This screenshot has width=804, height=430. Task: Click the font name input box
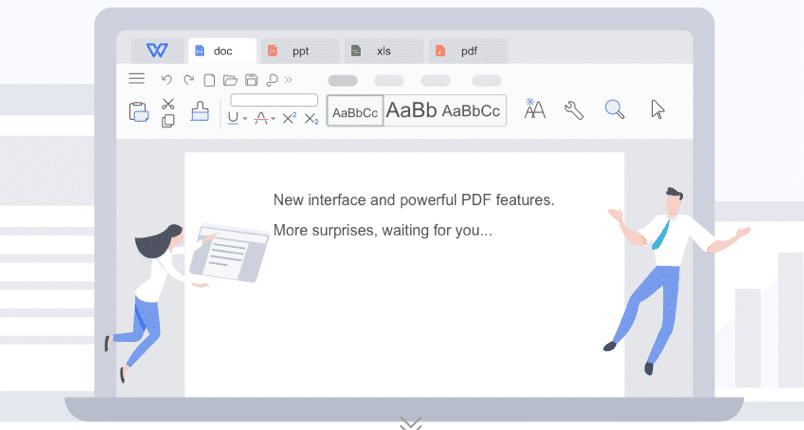click(274, 100)
